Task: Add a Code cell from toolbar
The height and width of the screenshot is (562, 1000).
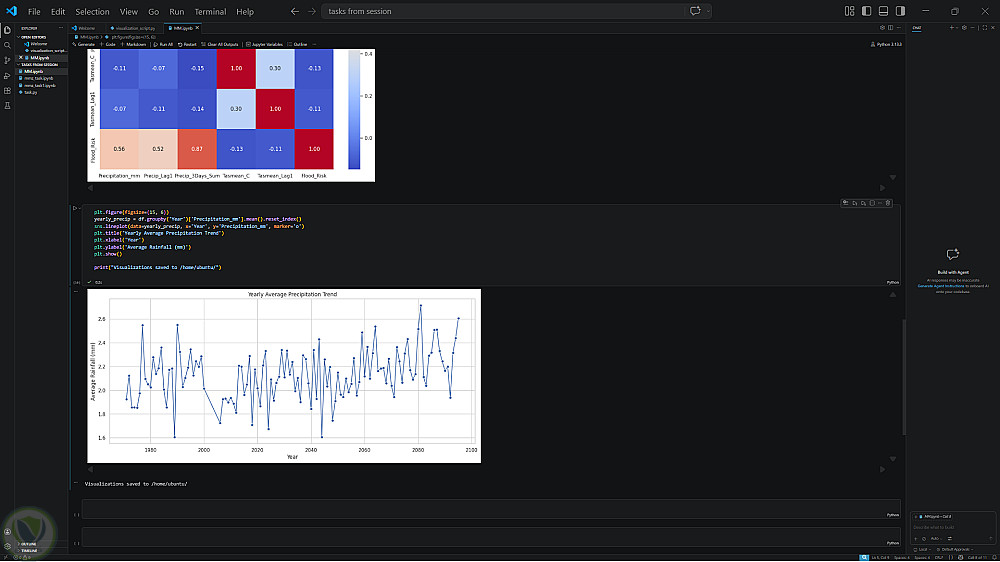Action: 108,45
